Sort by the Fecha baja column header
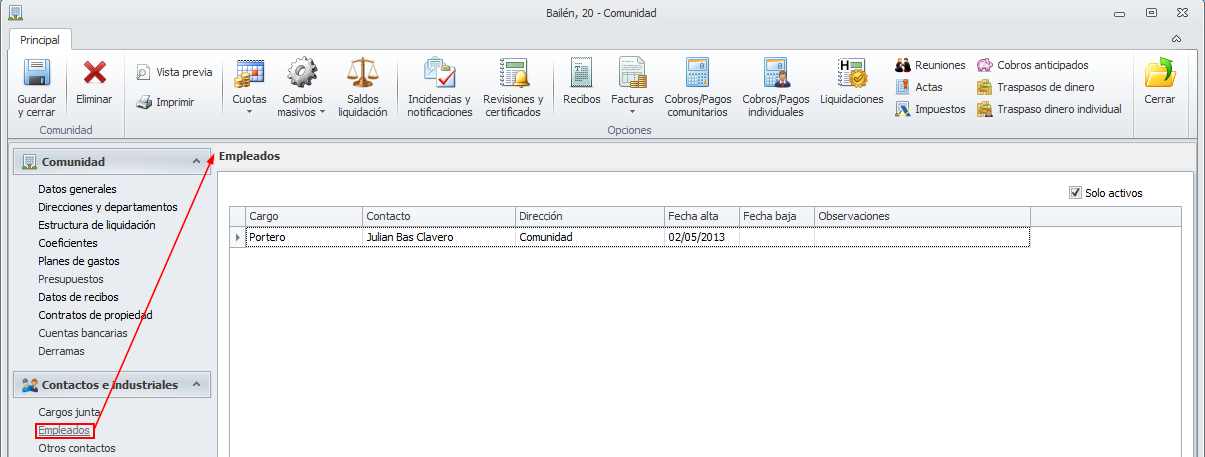1205x457 pixels. [x=777, y=216]
